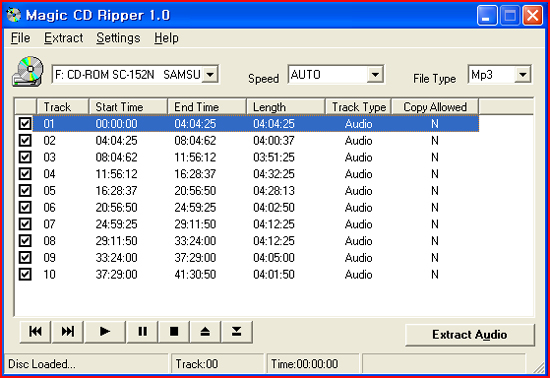Screen dimensions: 550x378
Task: Open the CD-ROM drive selection dropdown
Action: 210,74
